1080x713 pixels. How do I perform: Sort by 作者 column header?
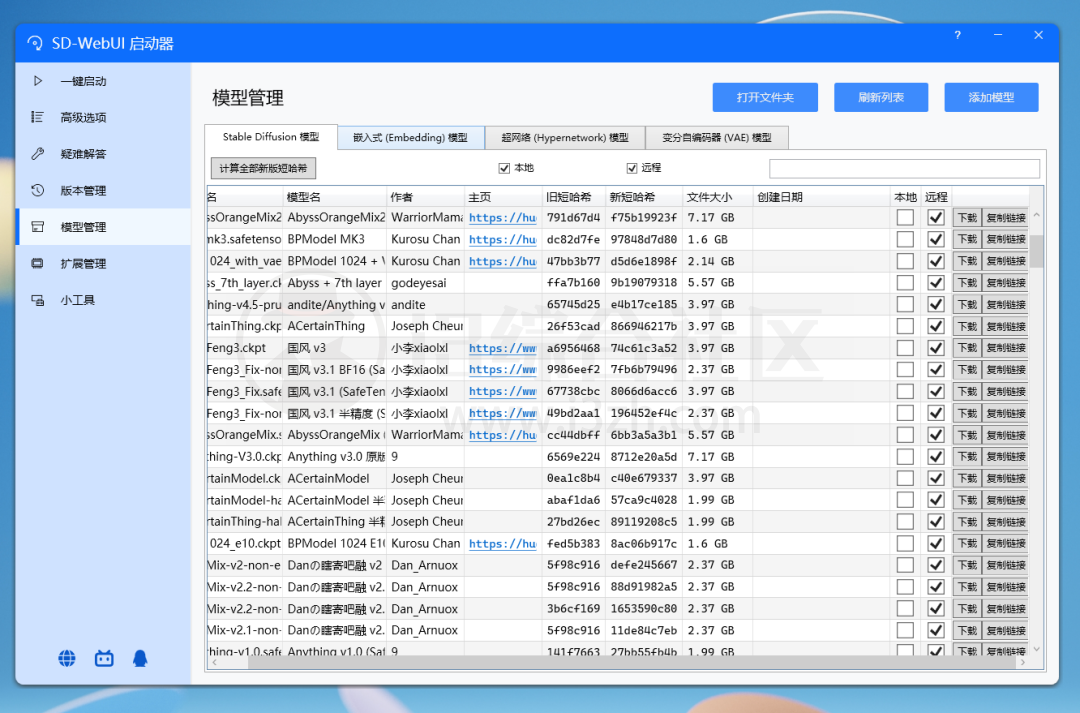pos(425,197)
